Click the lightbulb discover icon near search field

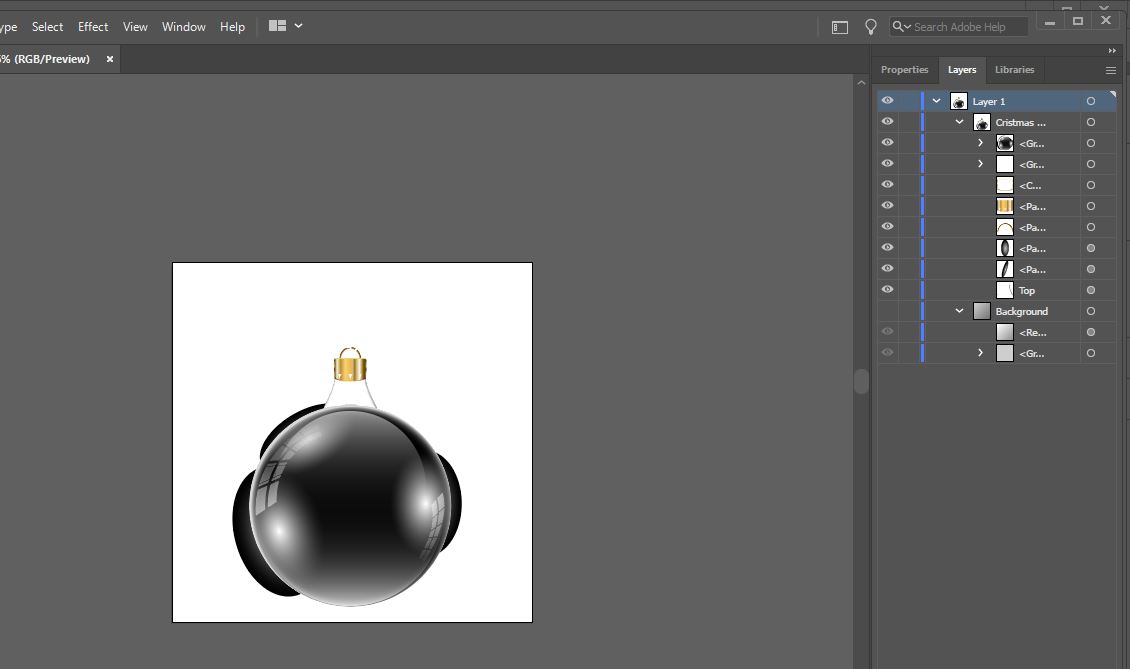pos(870,27)
